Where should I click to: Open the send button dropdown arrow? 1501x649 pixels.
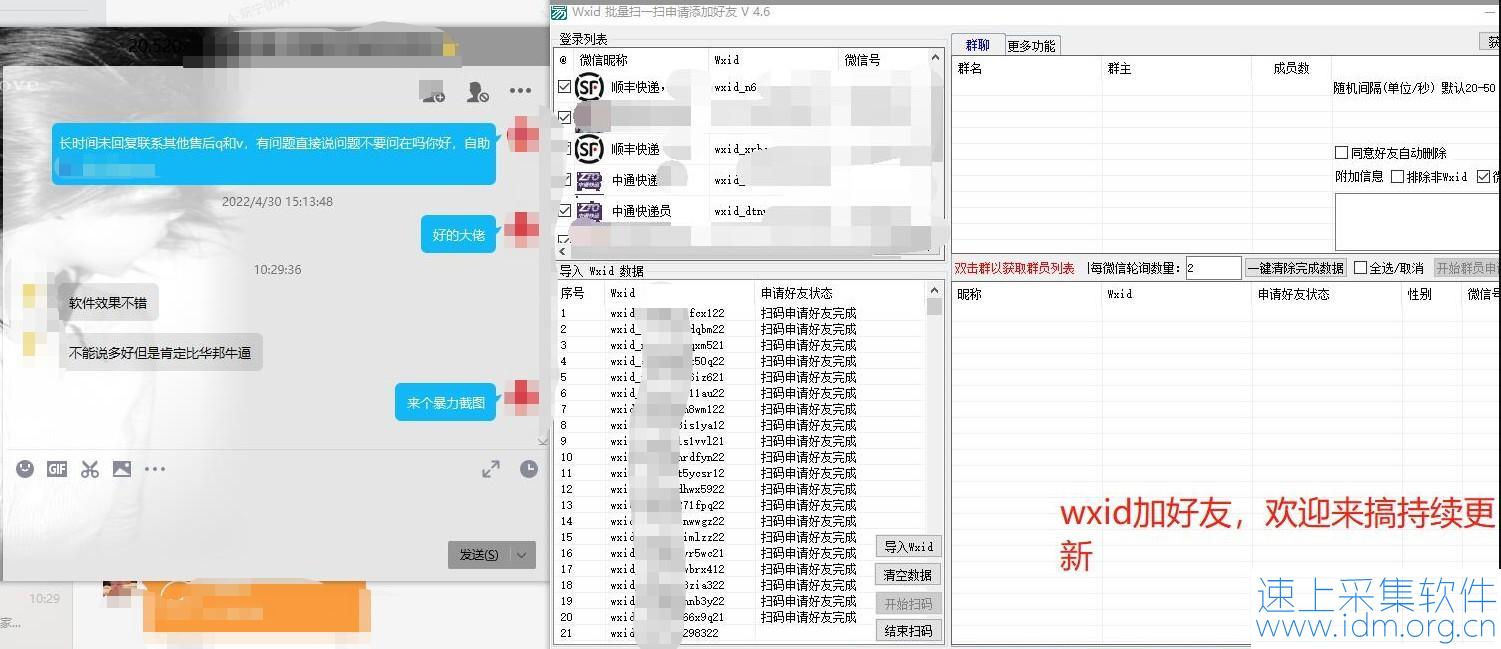(523, 555)
